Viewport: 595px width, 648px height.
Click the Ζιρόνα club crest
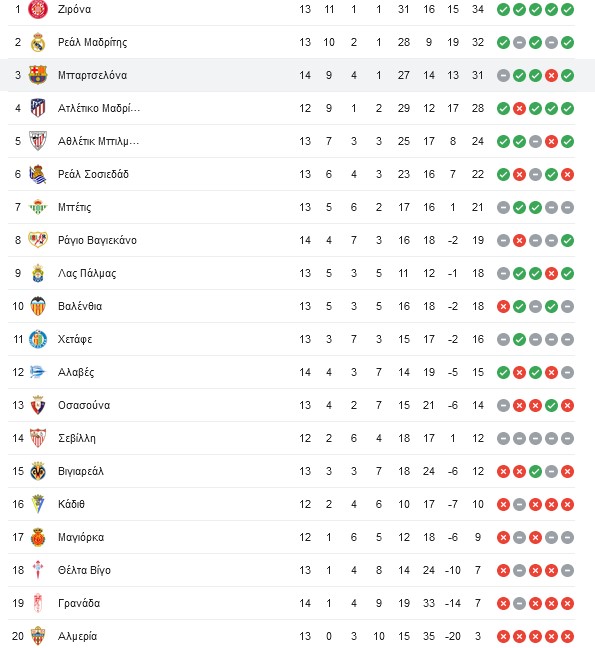pyautogui.click(x=38, y=9)
